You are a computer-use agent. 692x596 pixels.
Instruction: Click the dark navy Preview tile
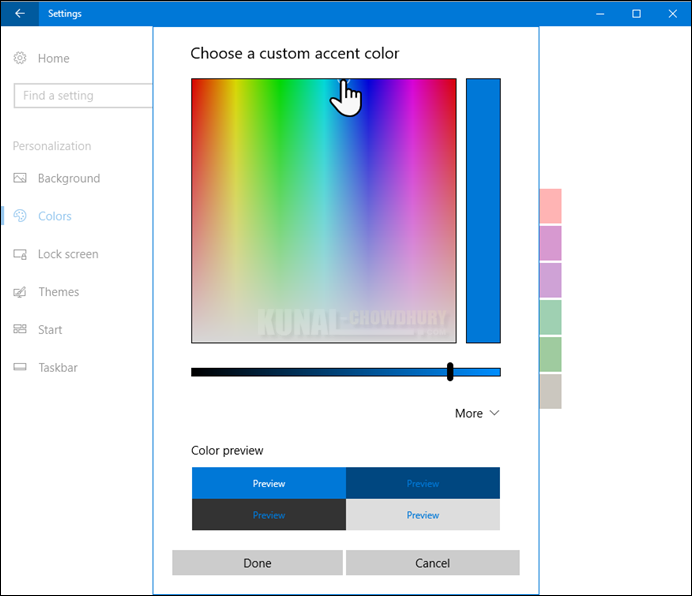click(x=423, y=483)
